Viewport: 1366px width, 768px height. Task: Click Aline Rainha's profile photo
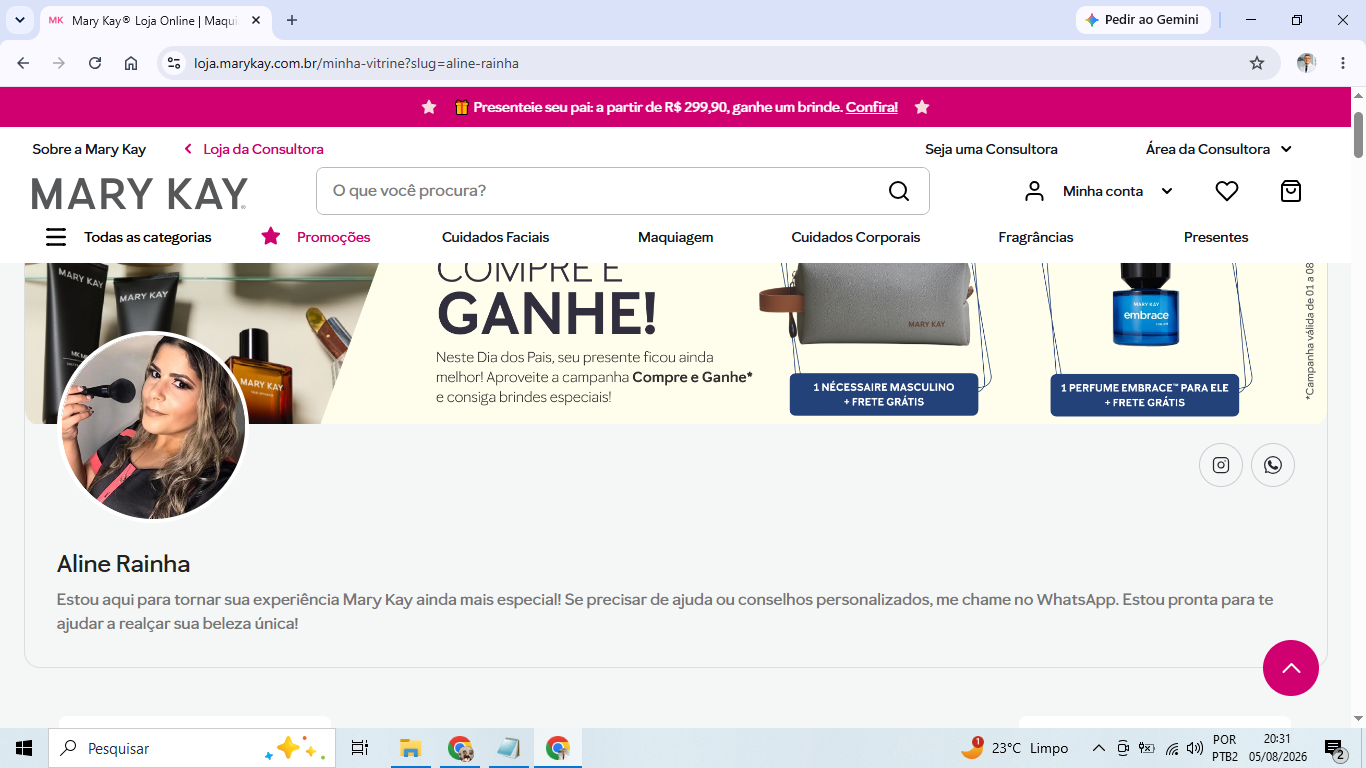point(153,426)
